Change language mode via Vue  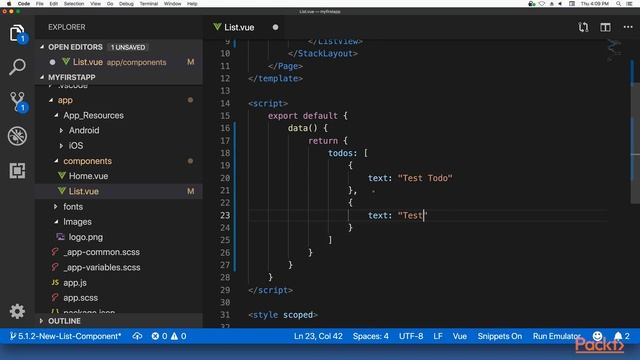click(x=460, y=336)
